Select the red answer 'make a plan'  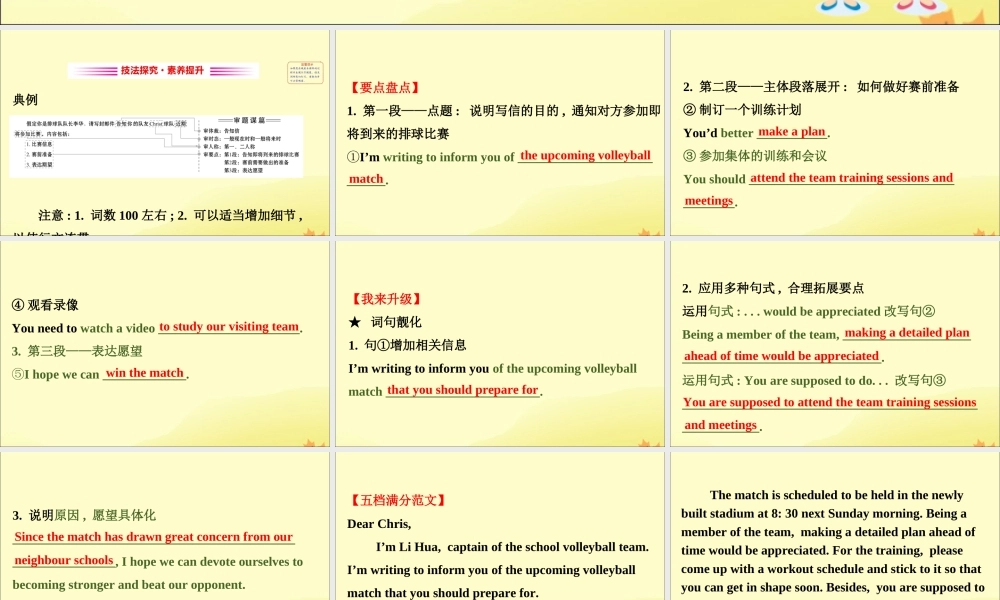792,131
